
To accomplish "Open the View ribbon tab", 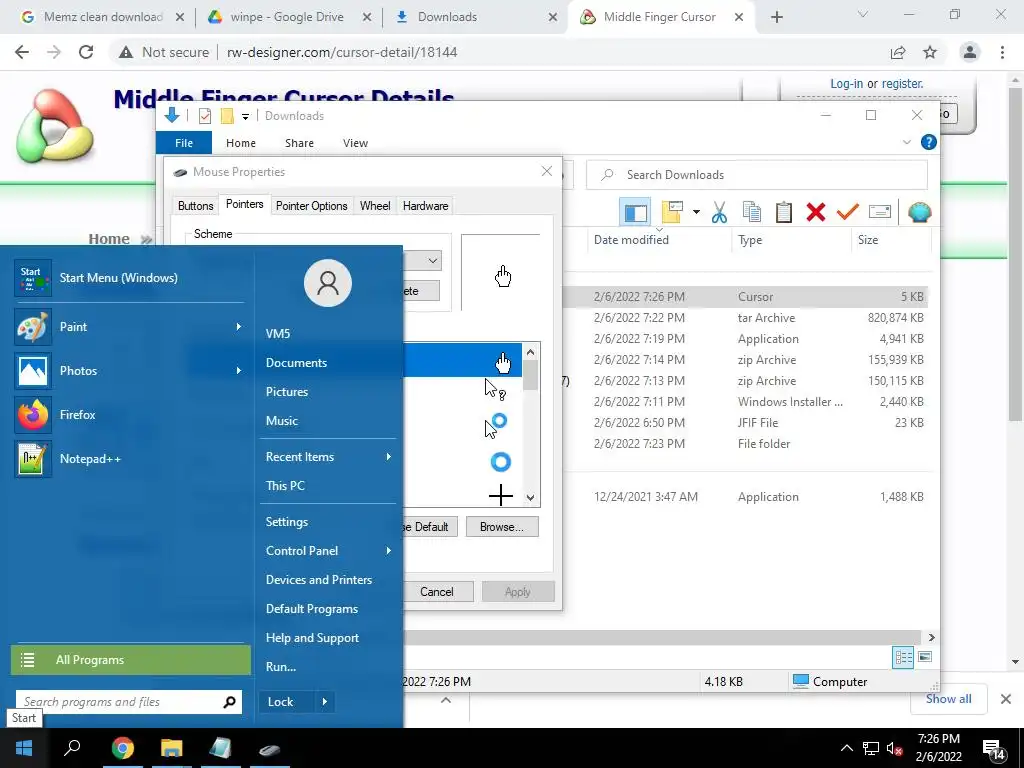I will 355,143.
